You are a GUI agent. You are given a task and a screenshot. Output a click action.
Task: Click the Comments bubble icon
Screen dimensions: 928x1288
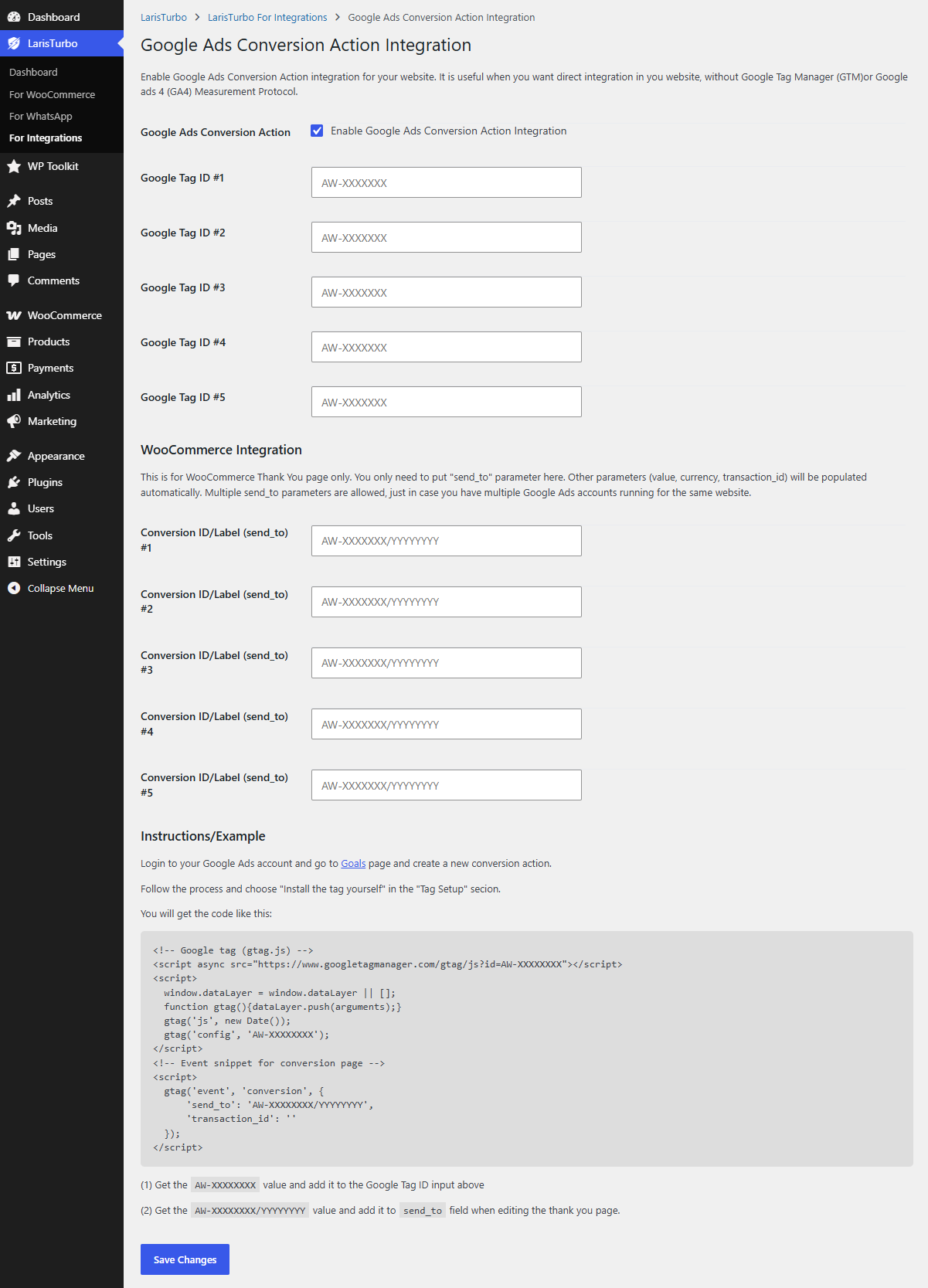[14, 280]
